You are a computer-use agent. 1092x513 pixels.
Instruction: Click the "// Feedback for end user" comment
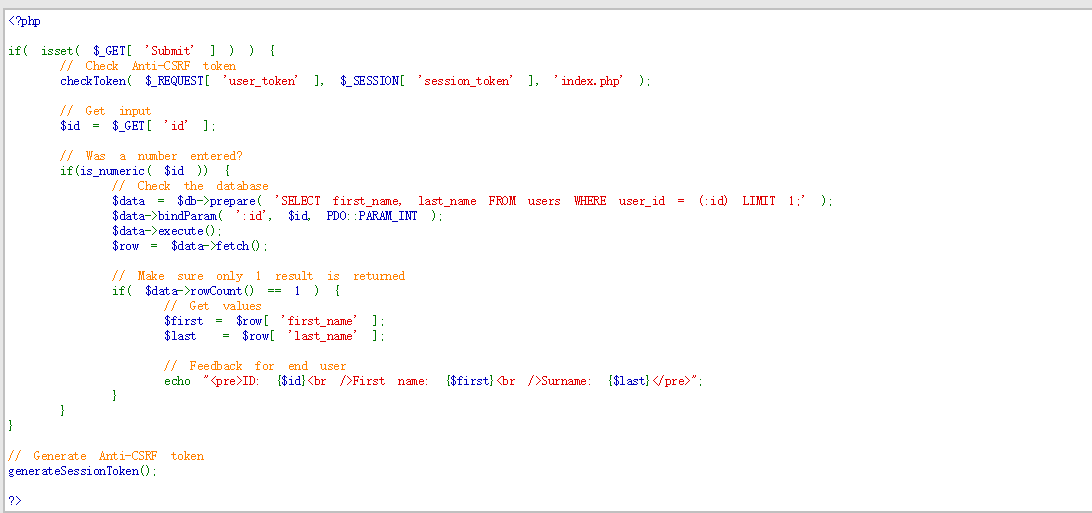tap(256, 365)
